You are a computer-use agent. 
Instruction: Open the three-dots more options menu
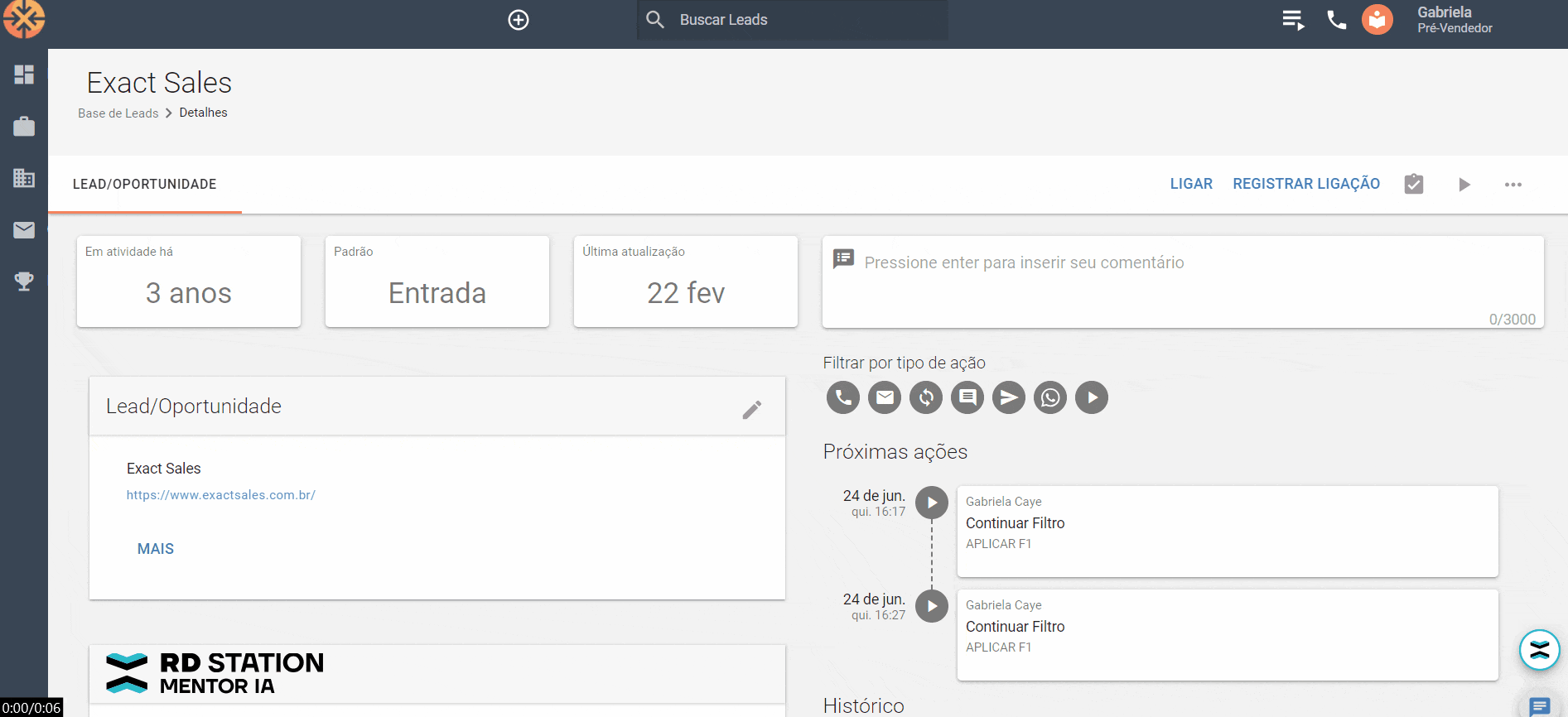[1513, 185]
